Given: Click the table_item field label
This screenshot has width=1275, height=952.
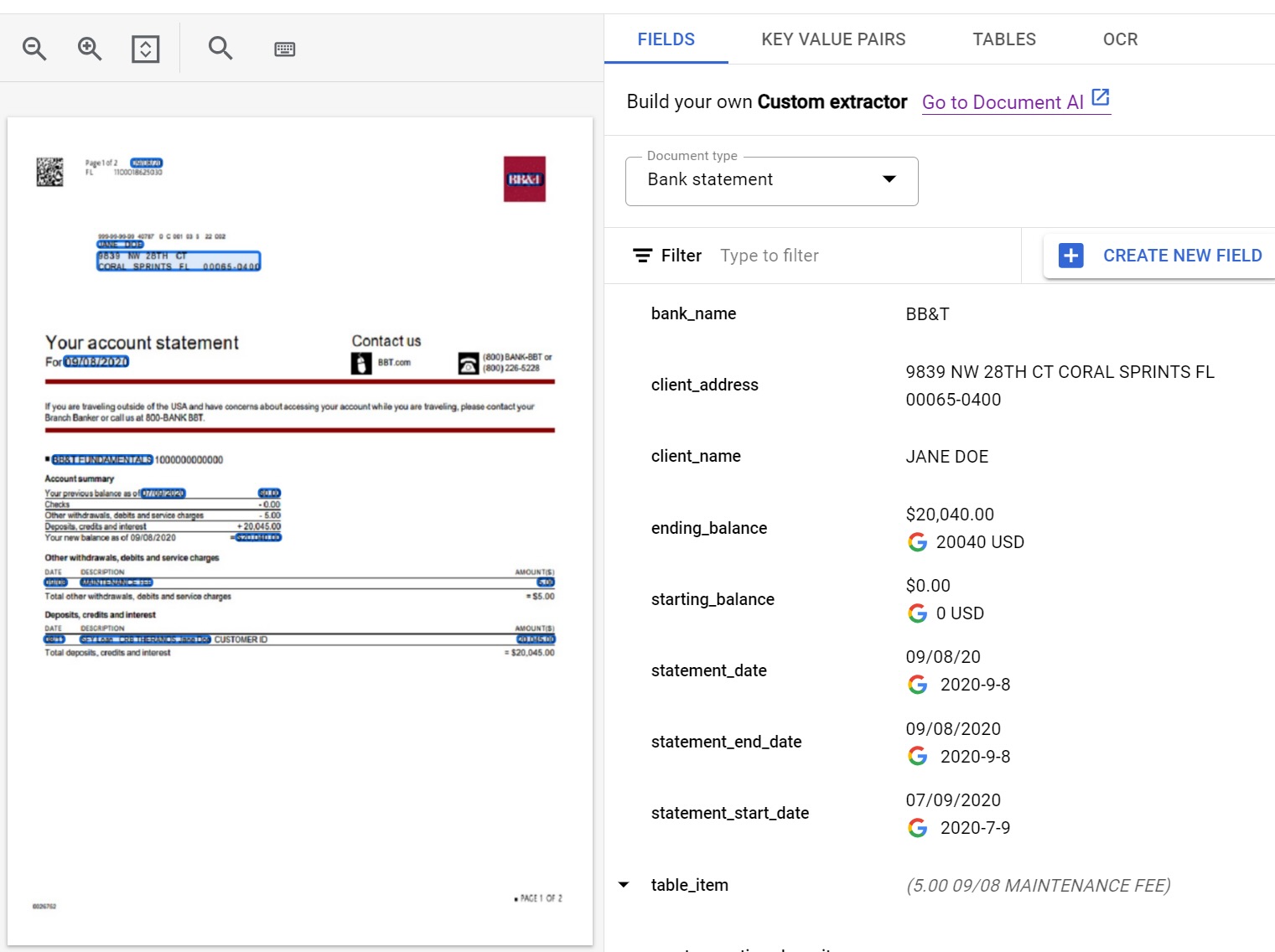Looking at the screenshot, I should [x=690, y=885].
